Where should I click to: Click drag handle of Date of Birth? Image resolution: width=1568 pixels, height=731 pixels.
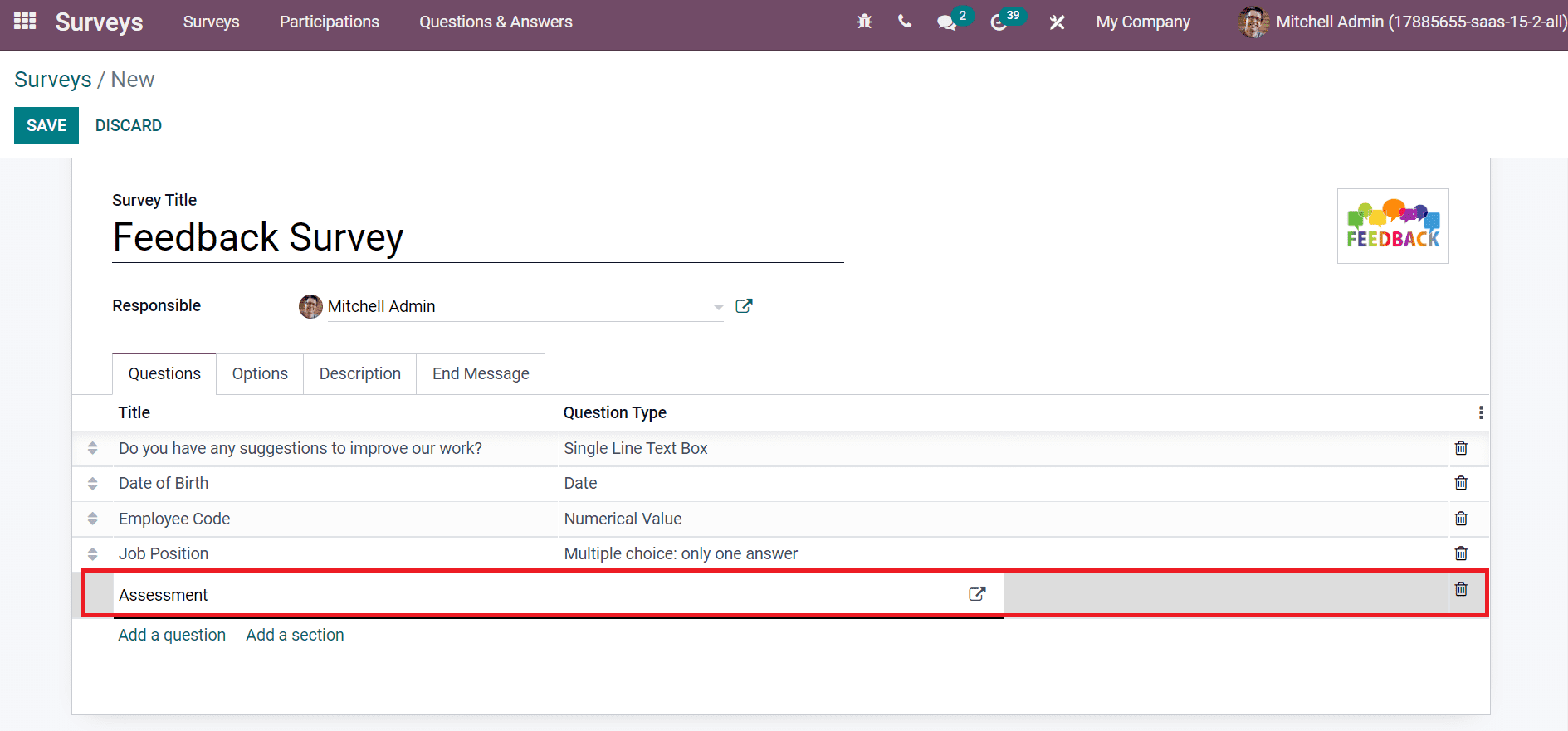(92, 483)
